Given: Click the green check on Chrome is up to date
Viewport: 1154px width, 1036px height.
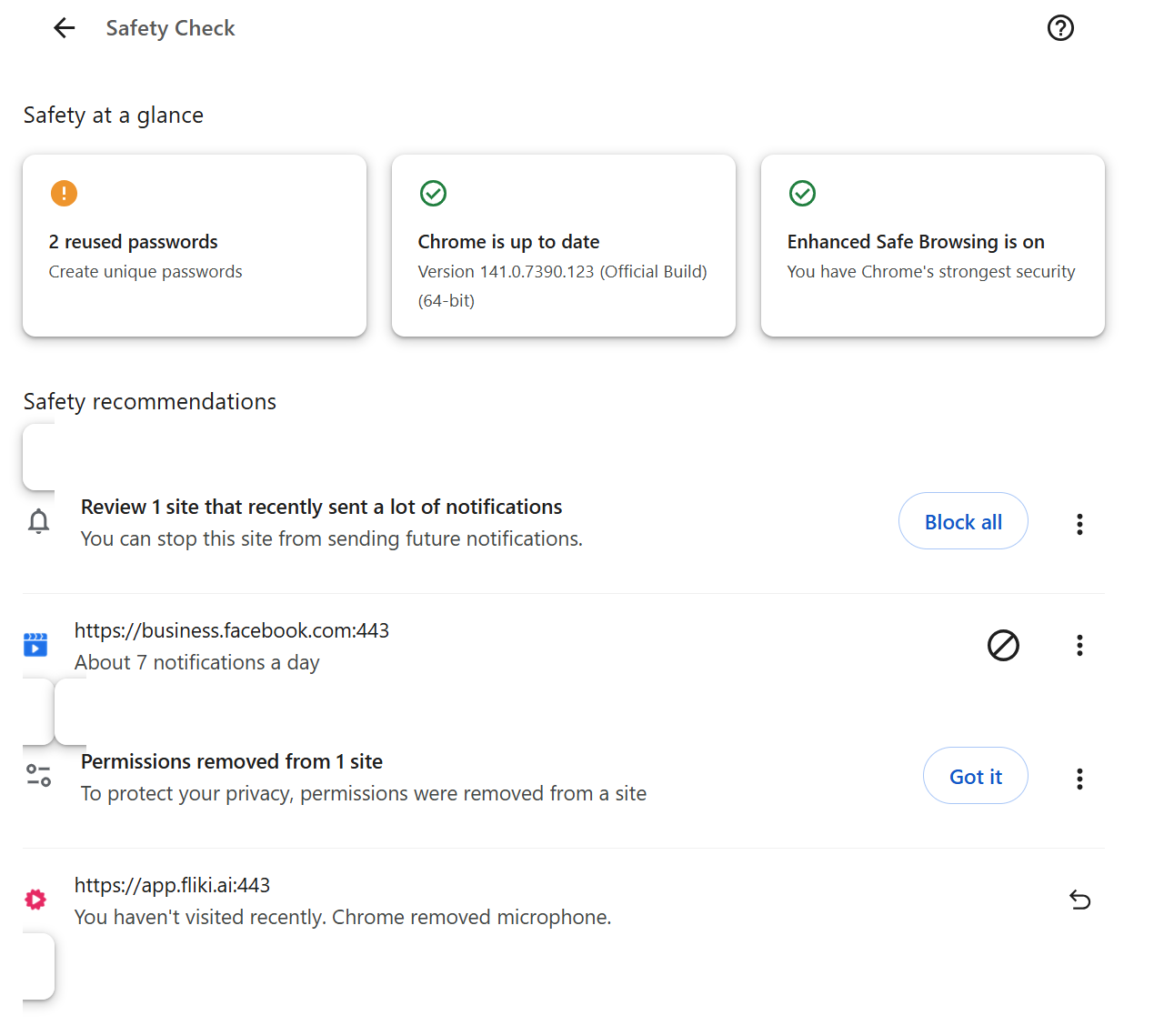Looking at the screenshot, I should (434, 193).
